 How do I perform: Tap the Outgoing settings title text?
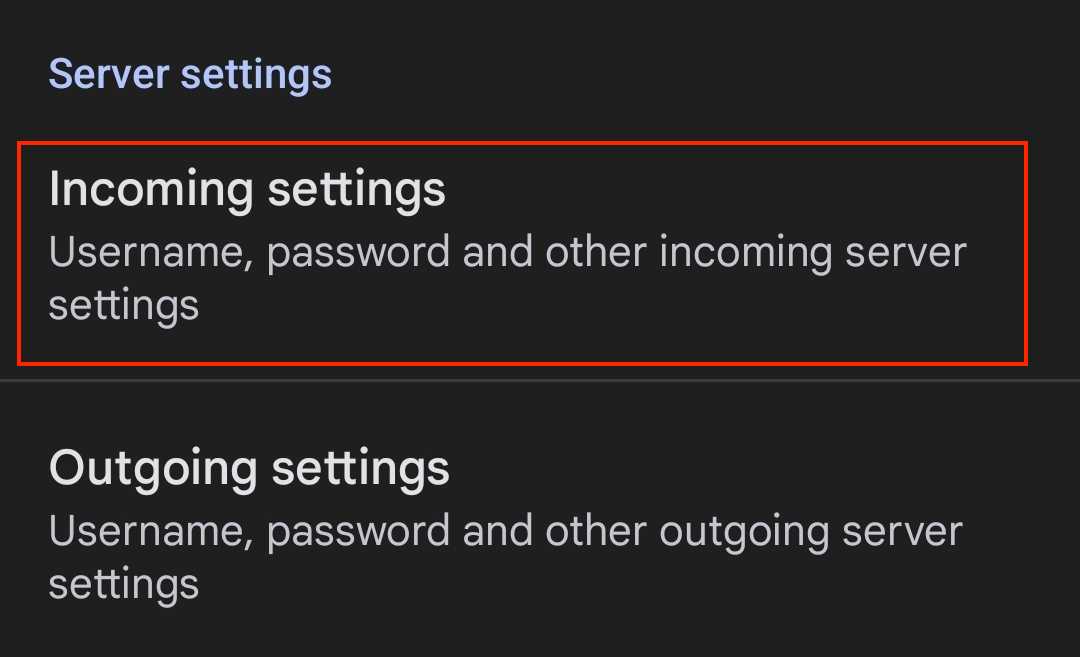[249, 470]
